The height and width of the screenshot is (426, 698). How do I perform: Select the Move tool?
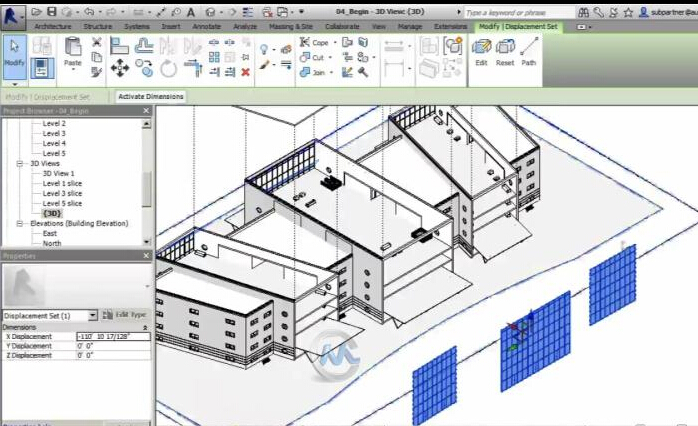point(119,68)
